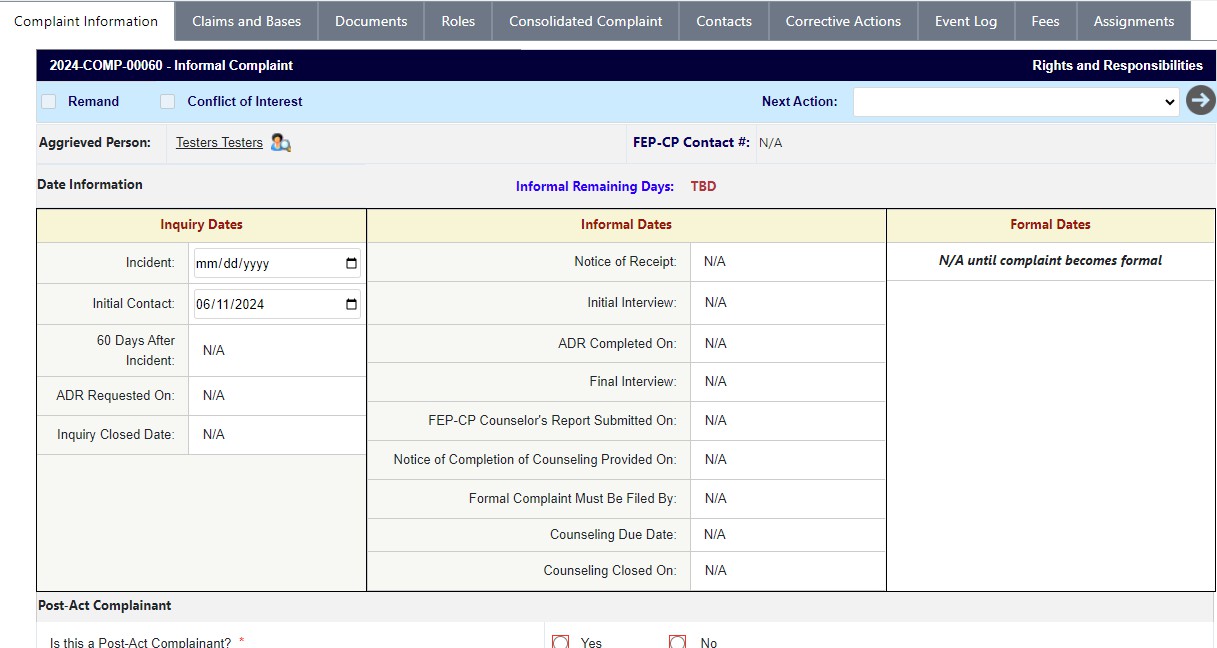Click the Initial Interview label
This screenshot has width=1217, height=648.
pos(632,302)
